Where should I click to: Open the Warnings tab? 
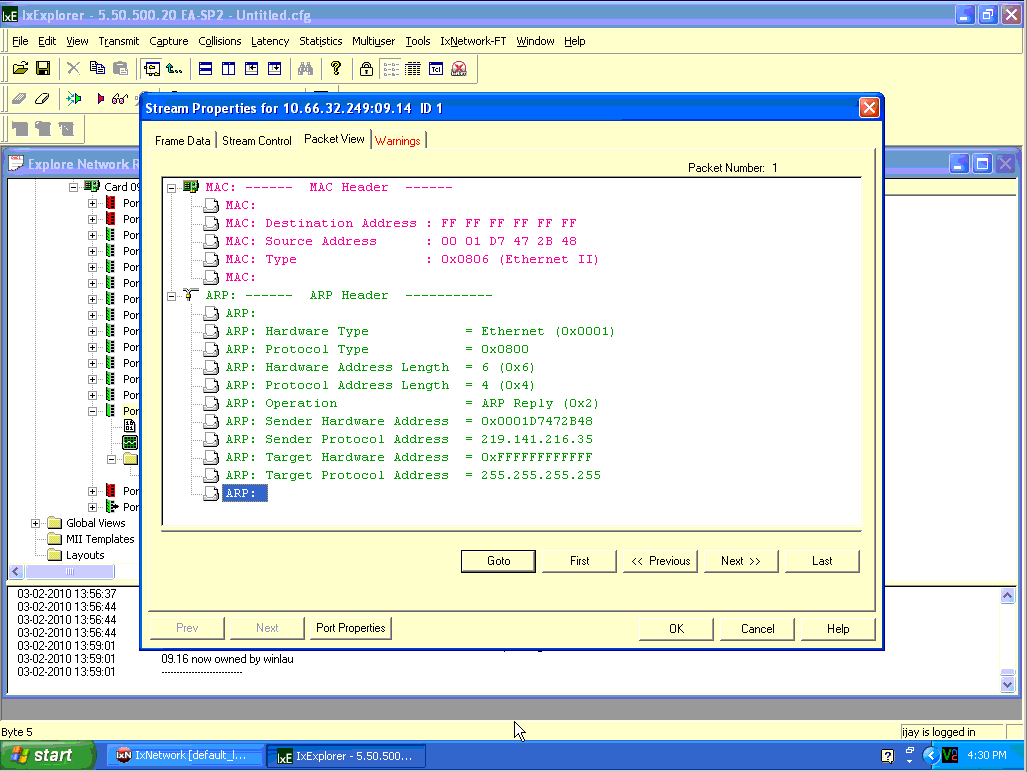pos(398,141)
